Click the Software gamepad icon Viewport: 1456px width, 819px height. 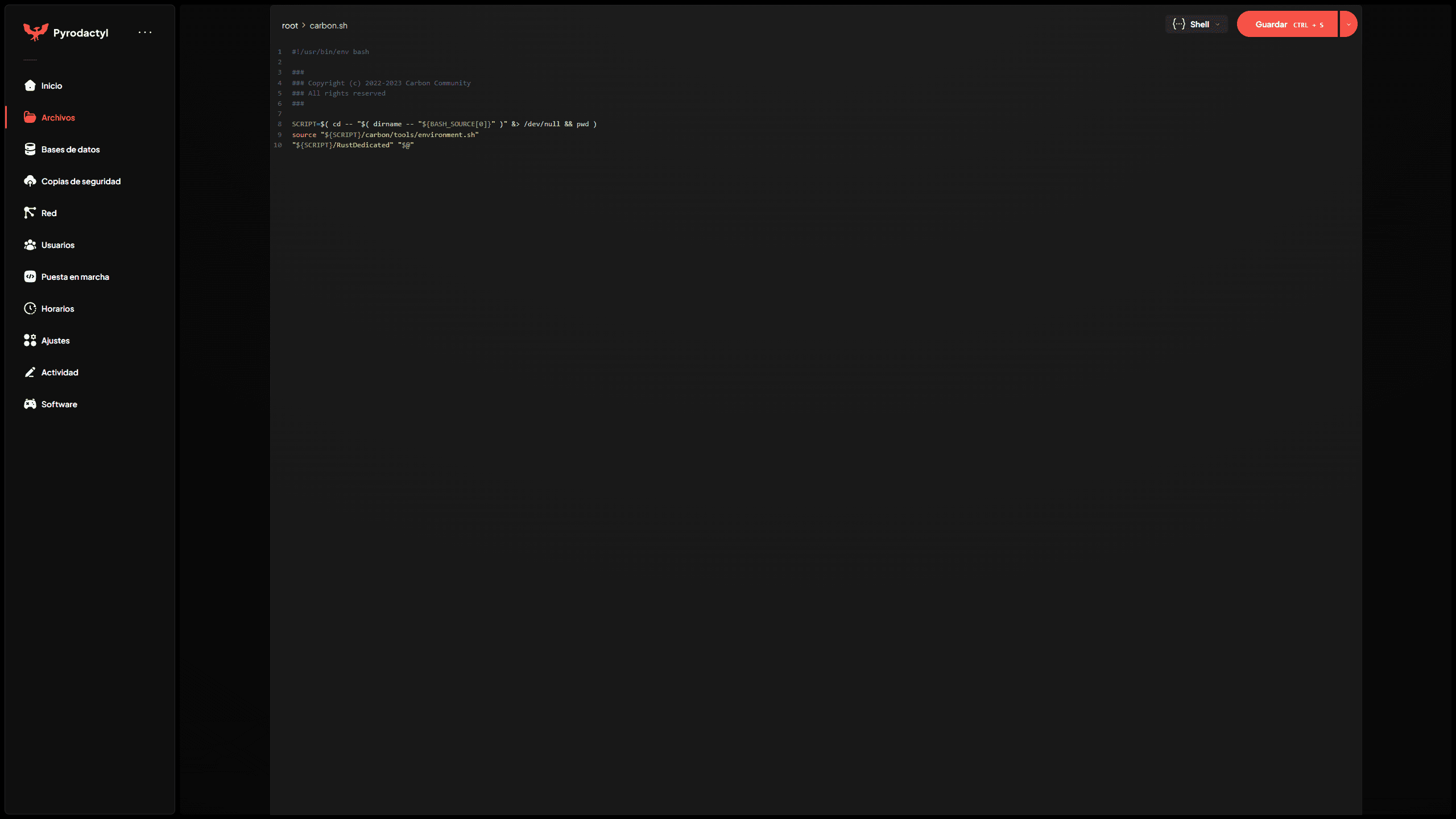tap(30, 404)
